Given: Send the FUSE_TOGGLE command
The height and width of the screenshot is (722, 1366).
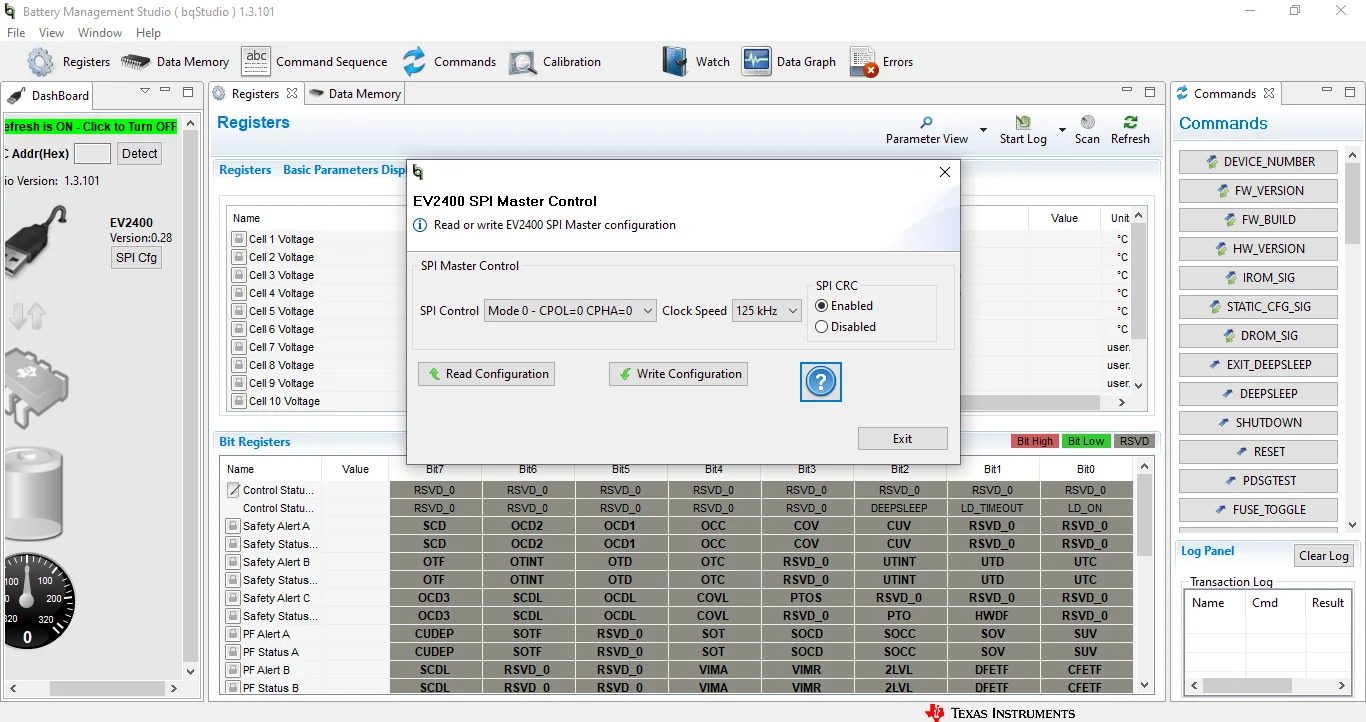Looking at the screenshot, I should tap(1258, 510).
